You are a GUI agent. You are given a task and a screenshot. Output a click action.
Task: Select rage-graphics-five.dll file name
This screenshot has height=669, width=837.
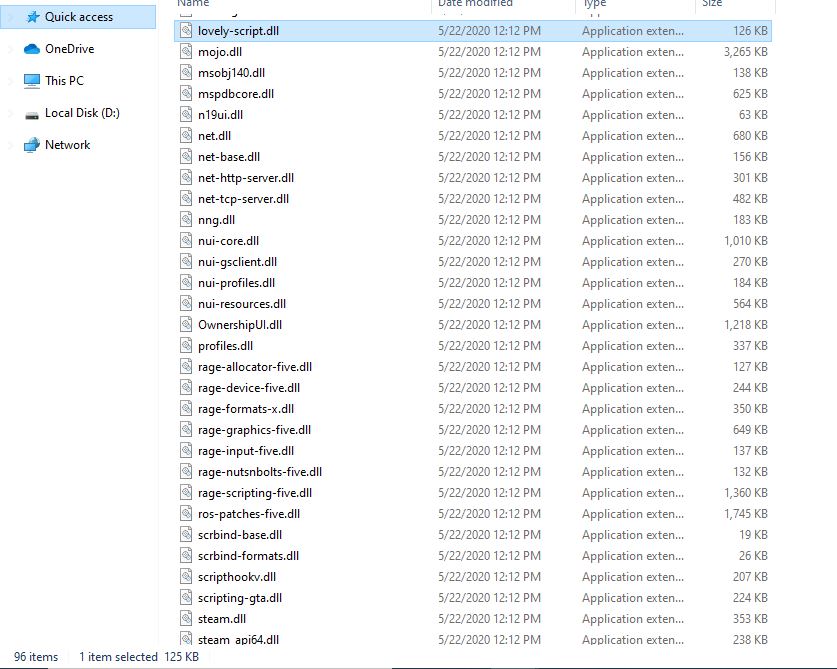click(254, 430)
